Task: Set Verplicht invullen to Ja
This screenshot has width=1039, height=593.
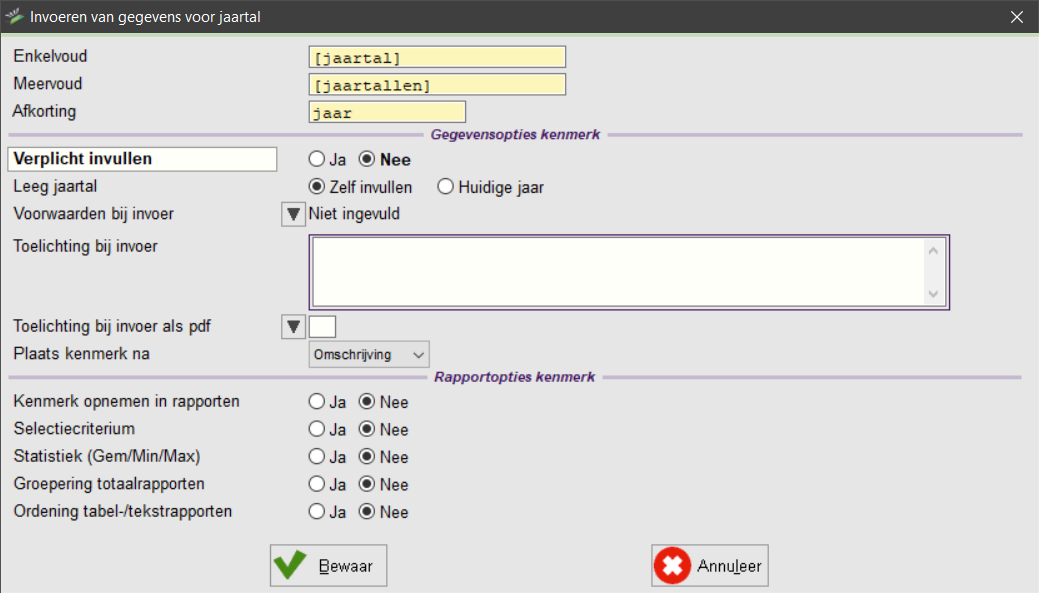Action: pos(317,159)
